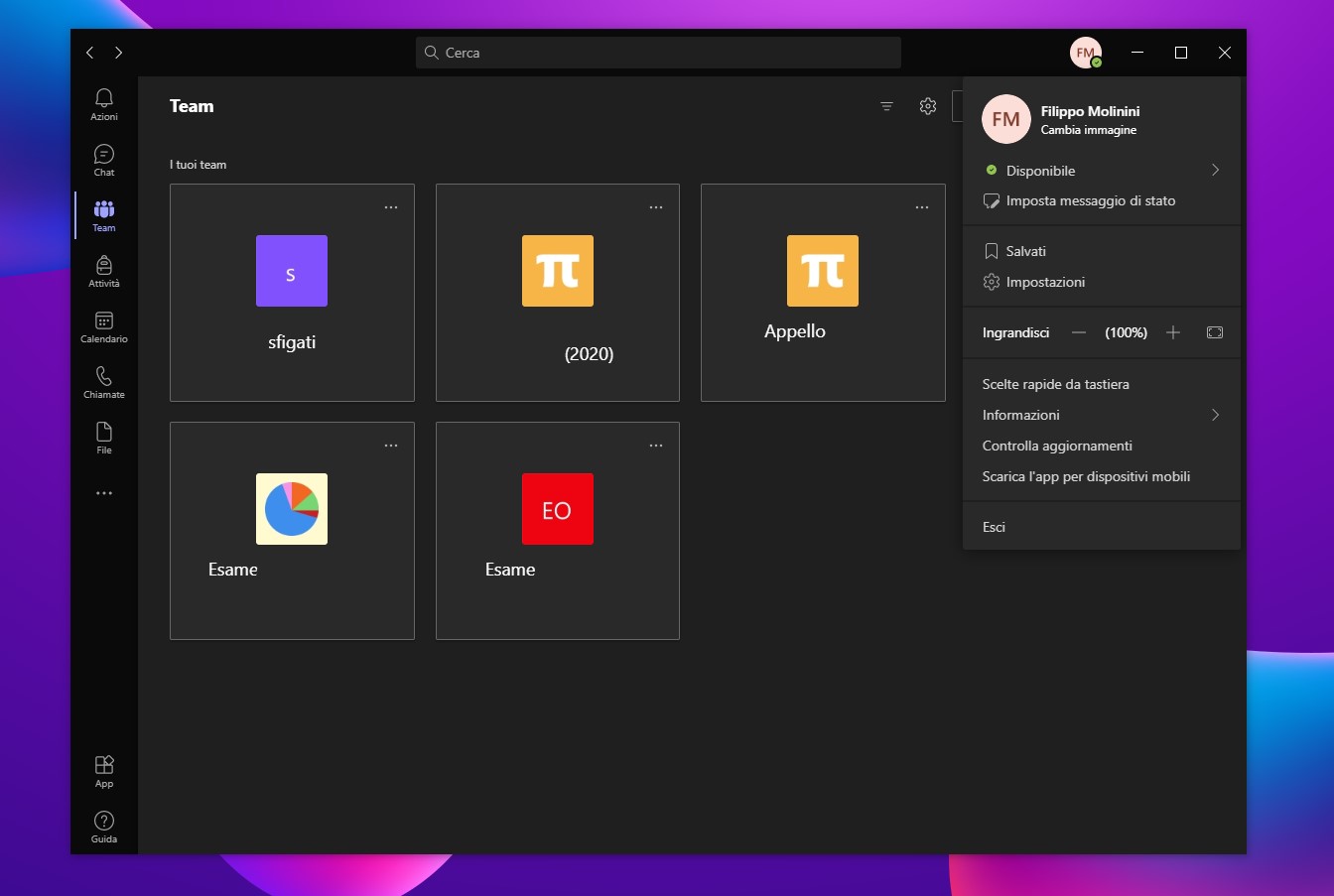Open more options for EO Esame team
This screenshot has height=896, width=1334.
[x=656, y=446]
